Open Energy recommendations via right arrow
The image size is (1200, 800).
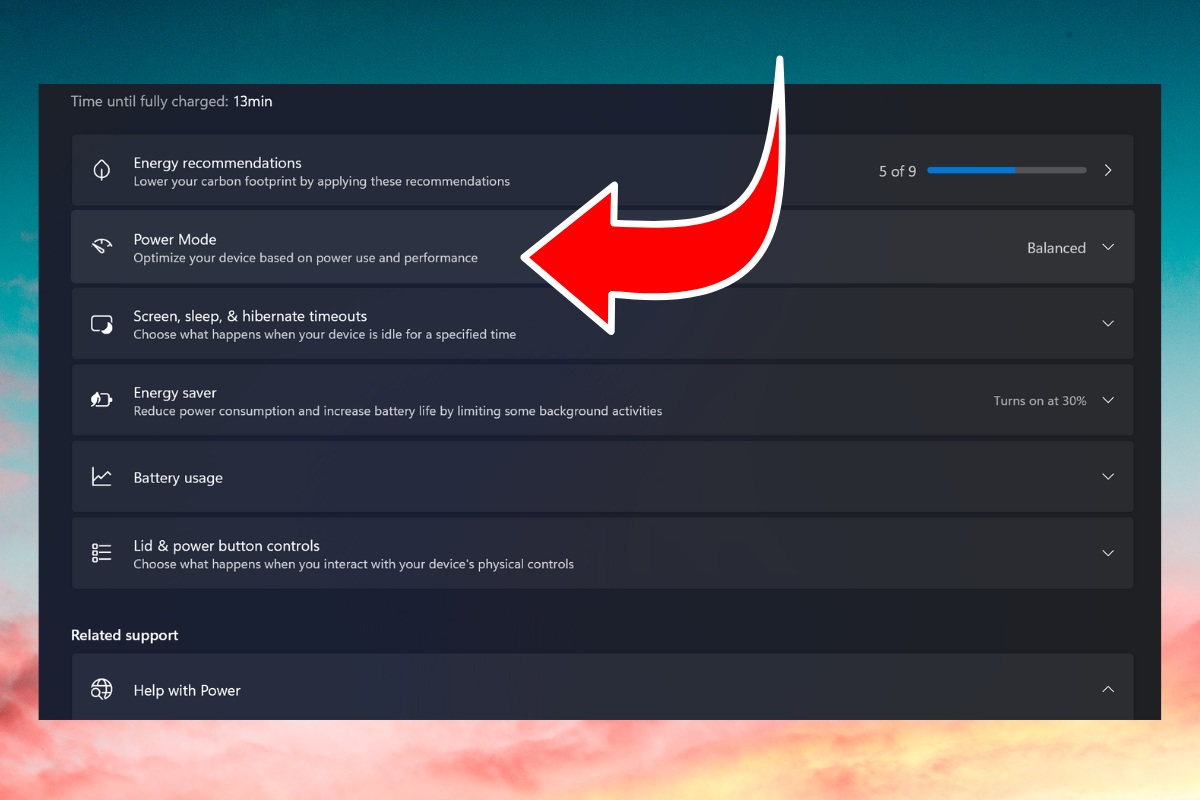(1108, 170)
